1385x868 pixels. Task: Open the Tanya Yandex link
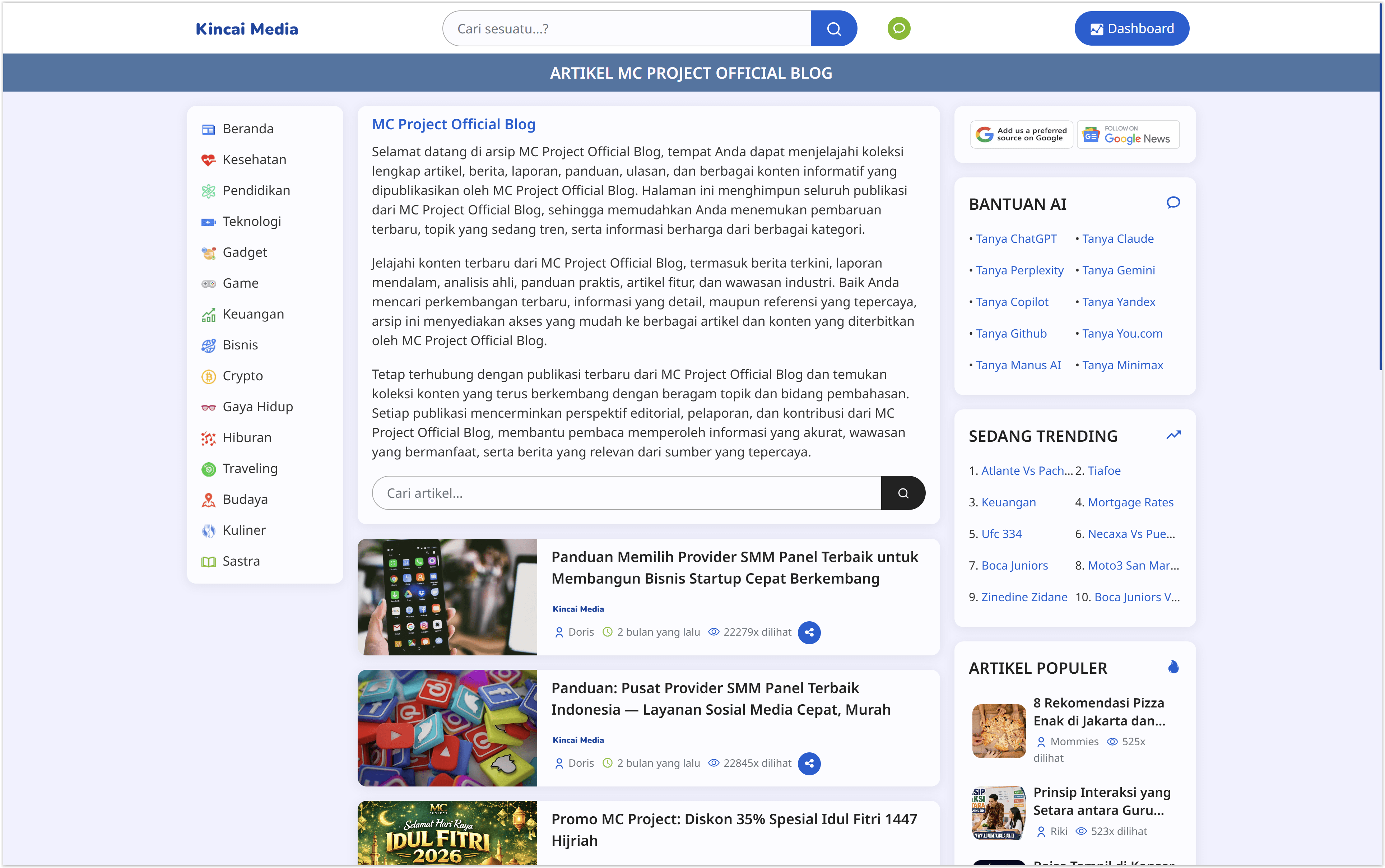pyautogui.click(x=1119, y=302)
